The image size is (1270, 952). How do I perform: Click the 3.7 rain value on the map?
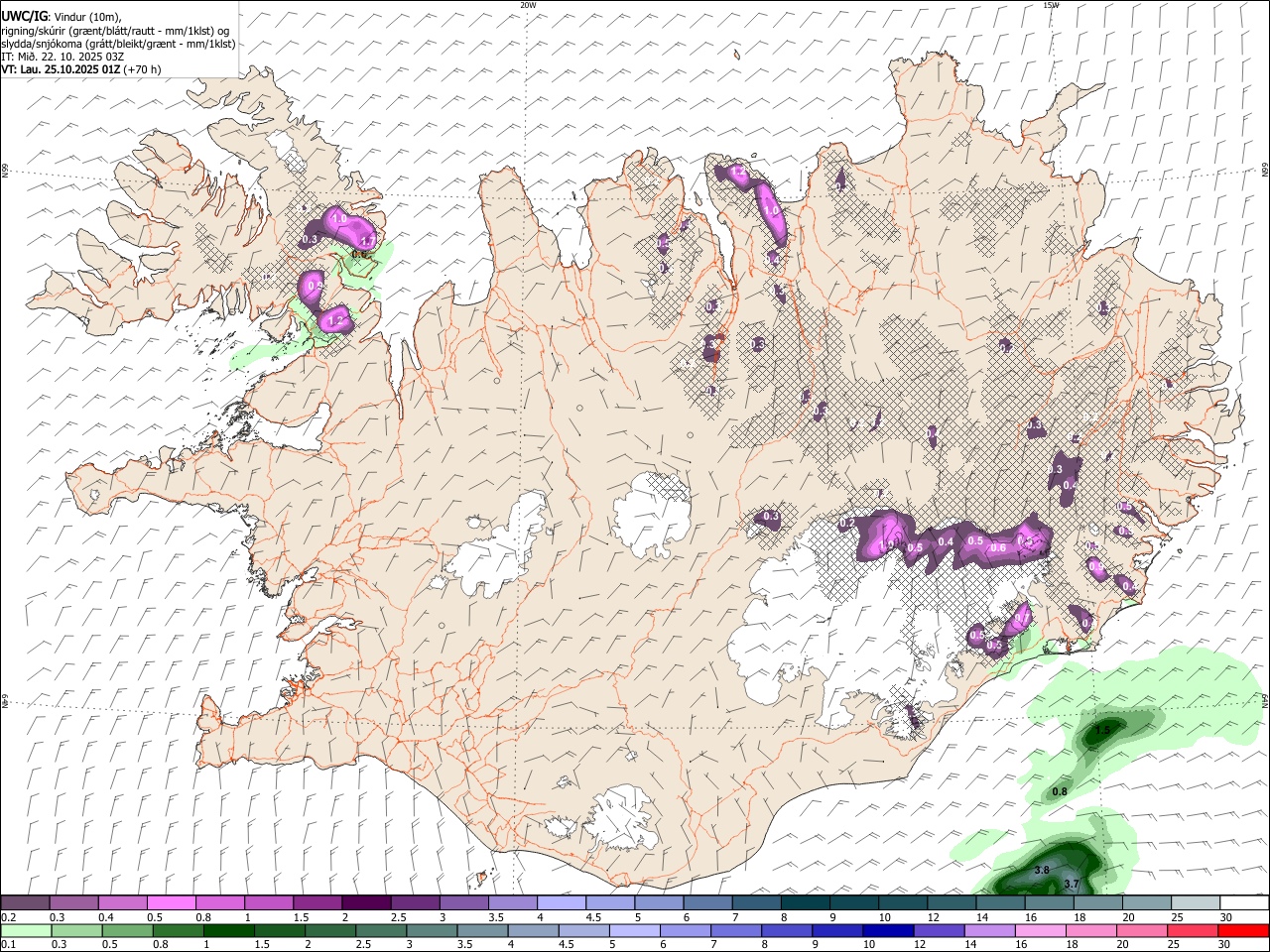point(1071,884)
